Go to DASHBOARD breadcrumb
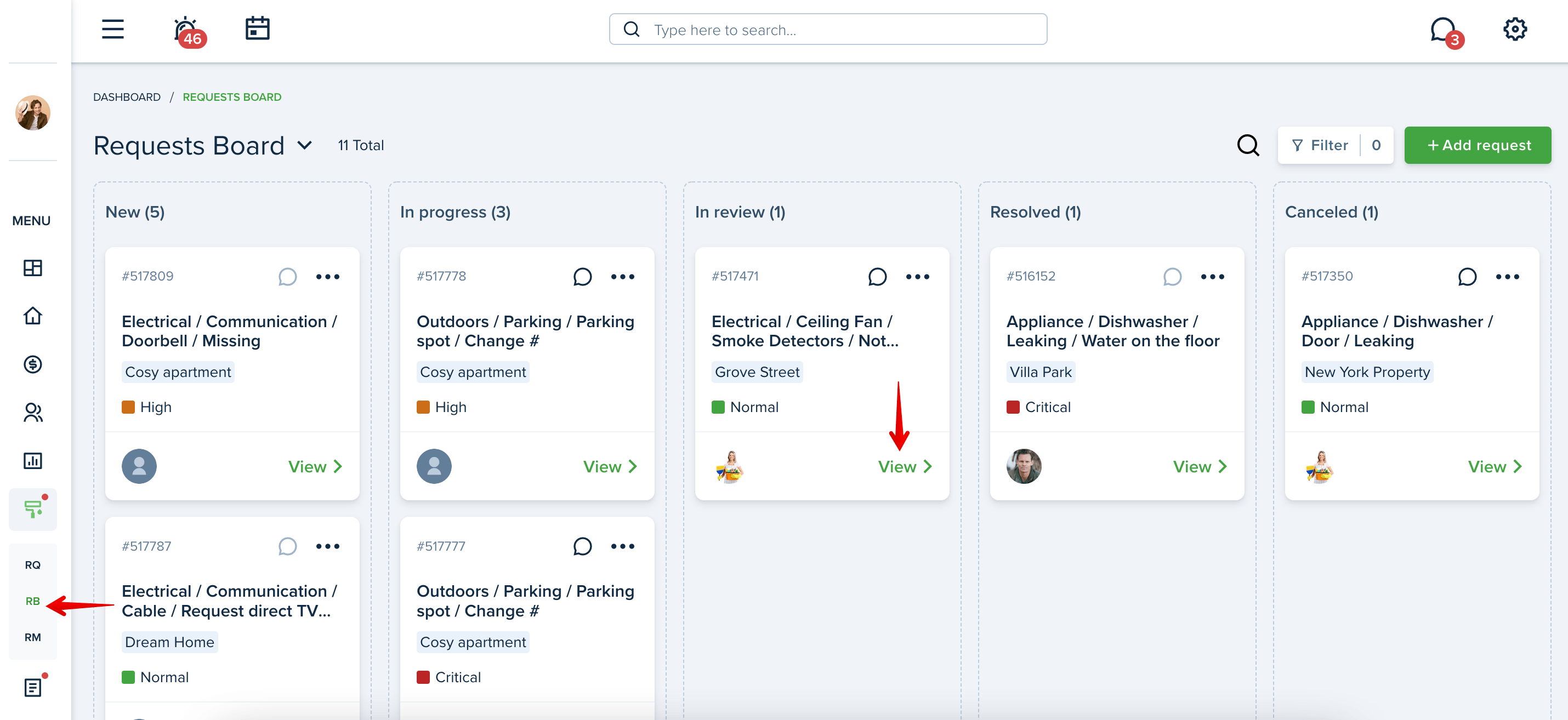 [x=127, y=98]
